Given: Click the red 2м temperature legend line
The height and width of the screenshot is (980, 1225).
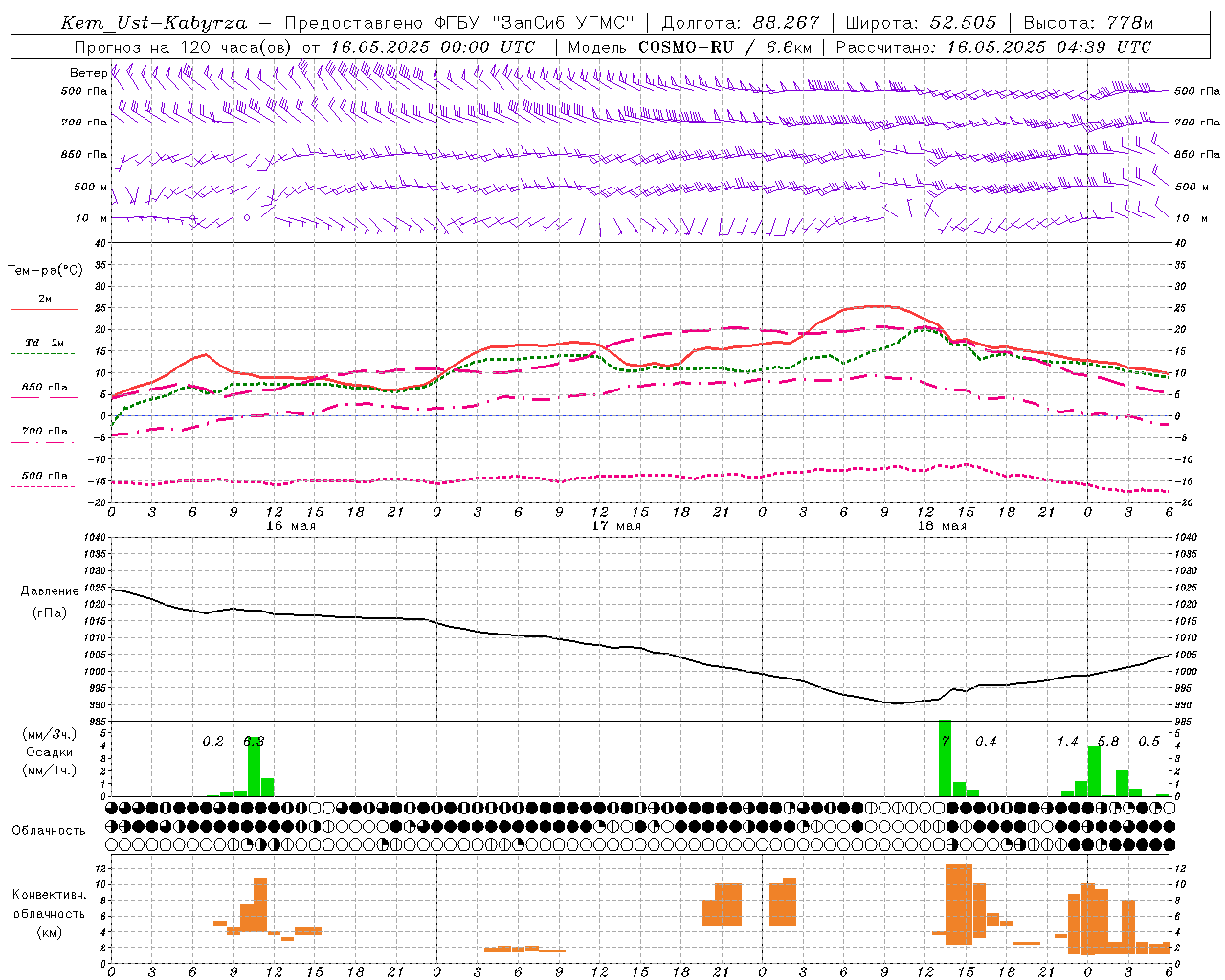Looking at the screenshot, I should (x=44, y=309).
